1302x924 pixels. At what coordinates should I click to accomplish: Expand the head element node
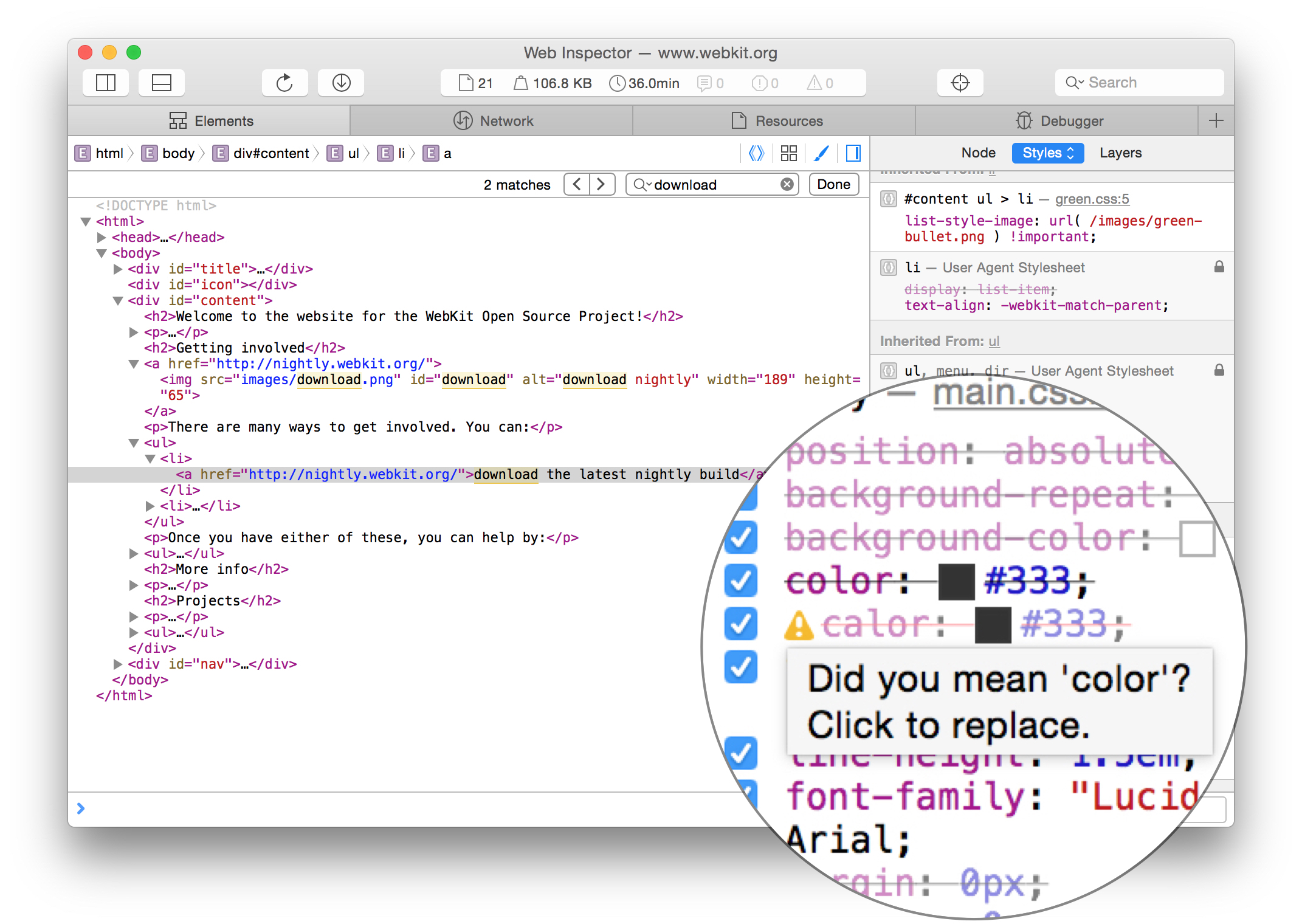tap(102, 237)
